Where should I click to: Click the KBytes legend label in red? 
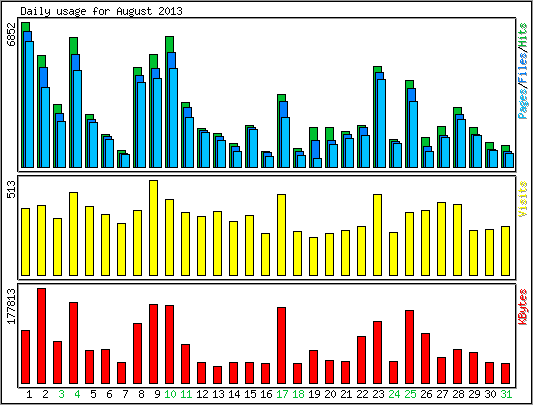[523, 307]
